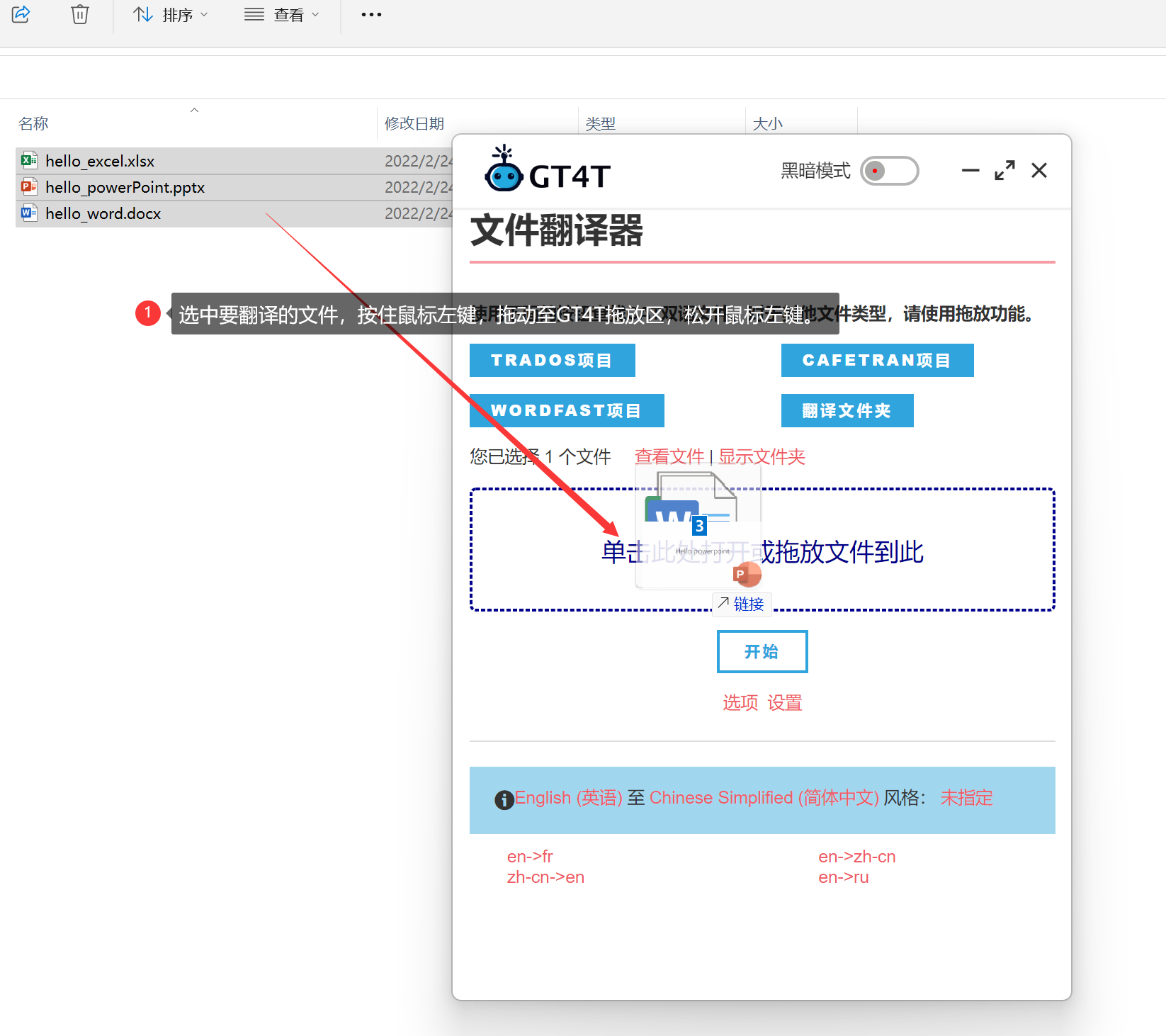The image size is (1166, 1036).
Task: Click the share icon in Explorer toolbar
Action: tap(21, 14)
